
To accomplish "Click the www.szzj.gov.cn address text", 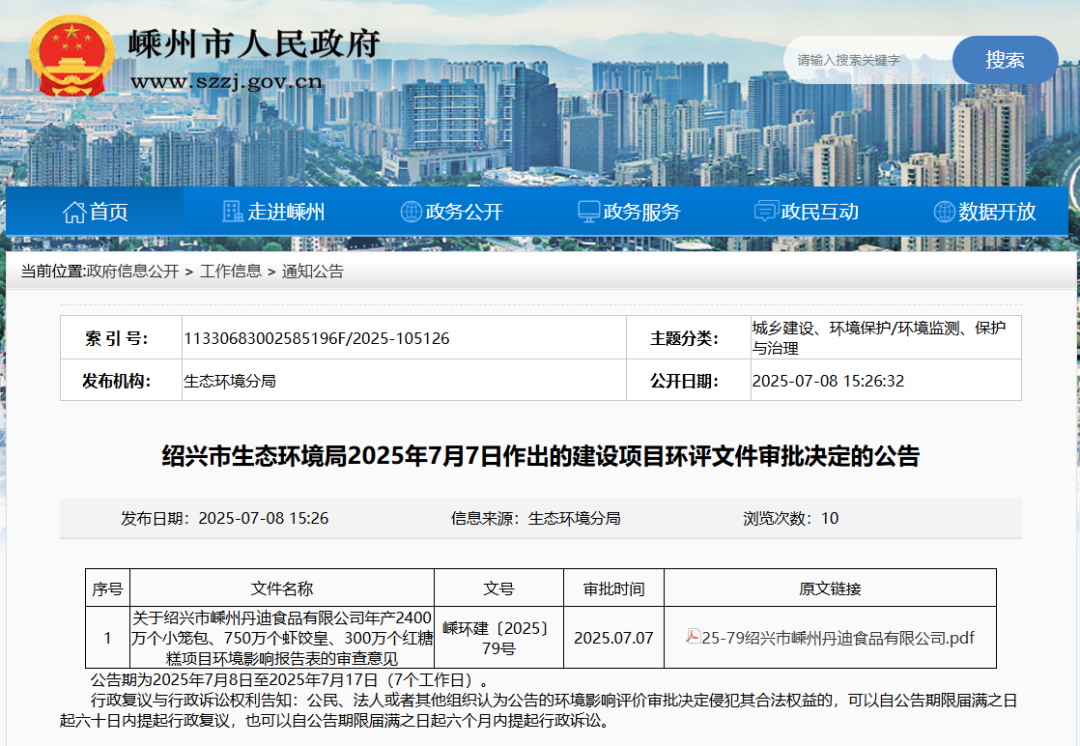I will [226, 82].
